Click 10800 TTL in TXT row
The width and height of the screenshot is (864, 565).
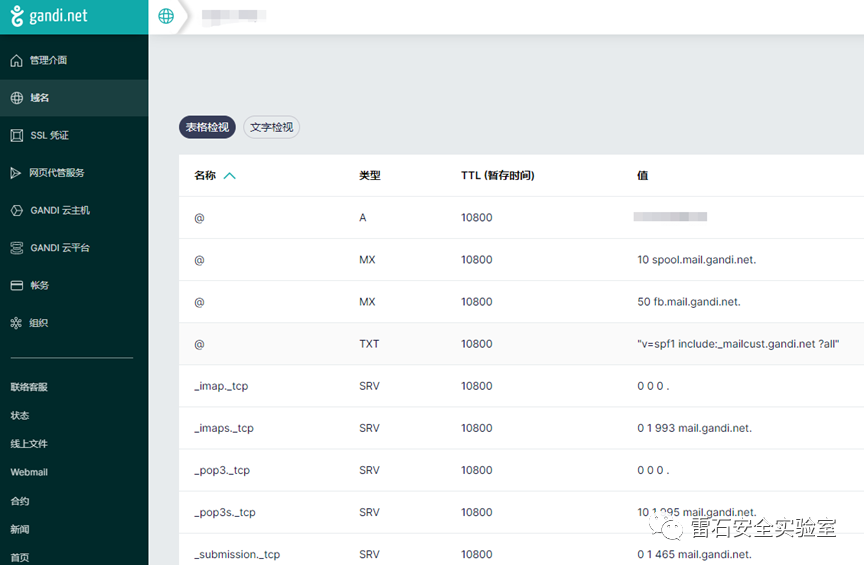point(477,344)
